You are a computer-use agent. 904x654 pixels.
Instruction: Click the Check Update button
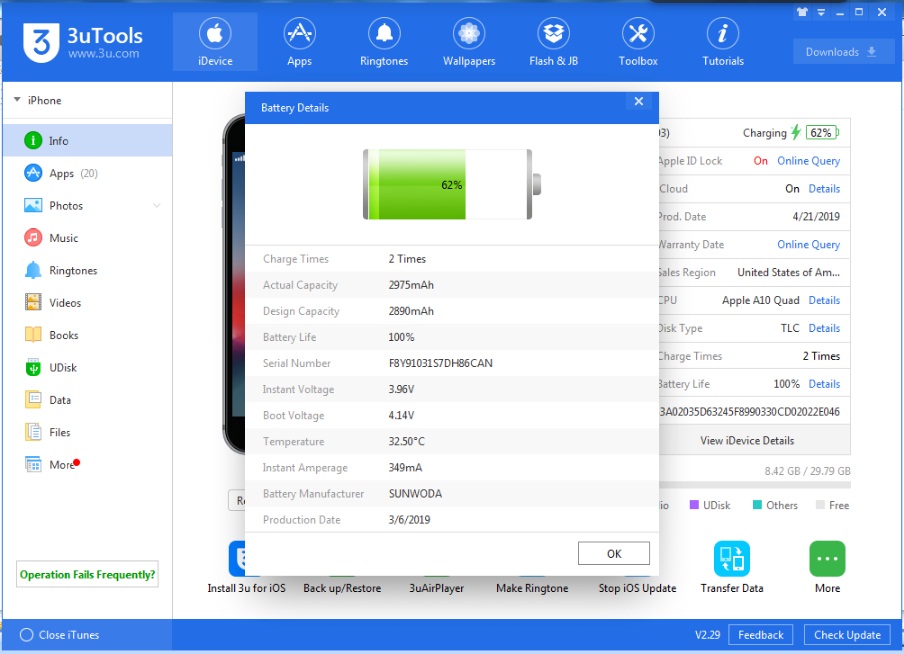pyautogui.click(x=847, y=635)
